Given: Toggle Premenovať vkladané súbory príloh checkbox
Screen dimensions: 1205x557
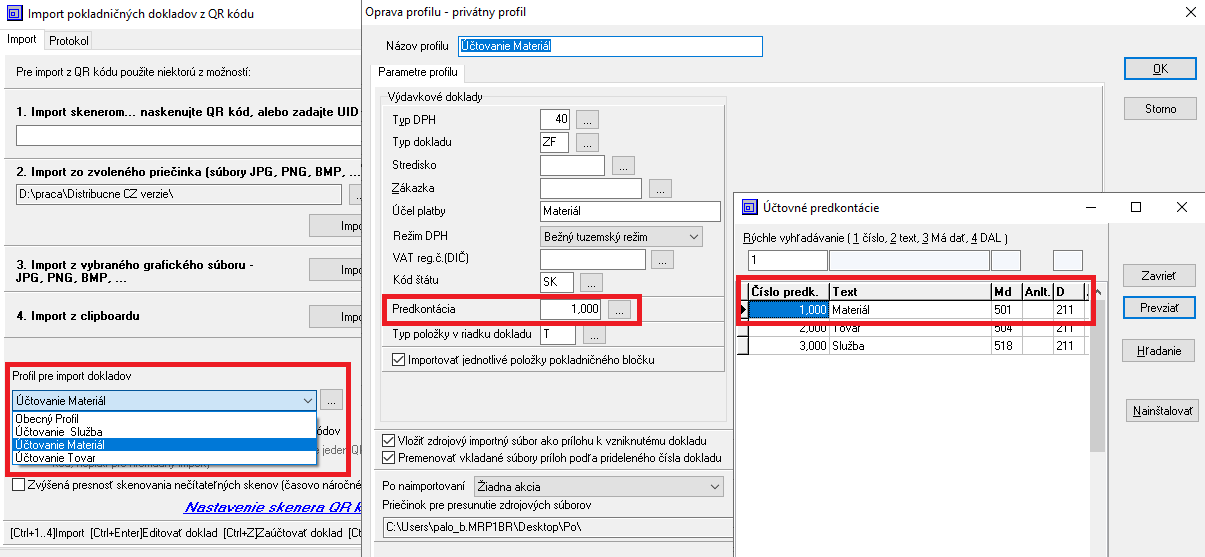Looking at the screenshot, I should 389,458.
